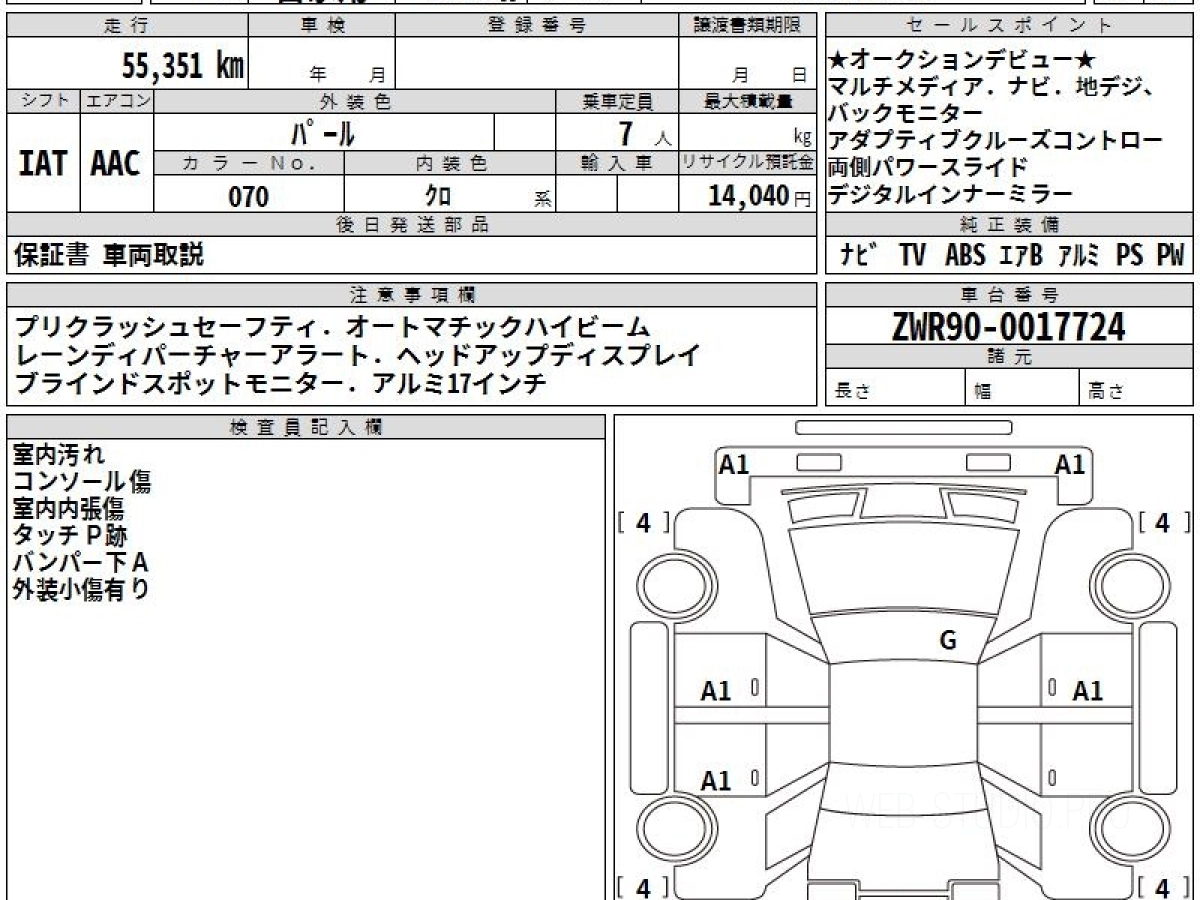
Task: Select chassis number "ZWR90-0017724"
Action: point(1008,326)
